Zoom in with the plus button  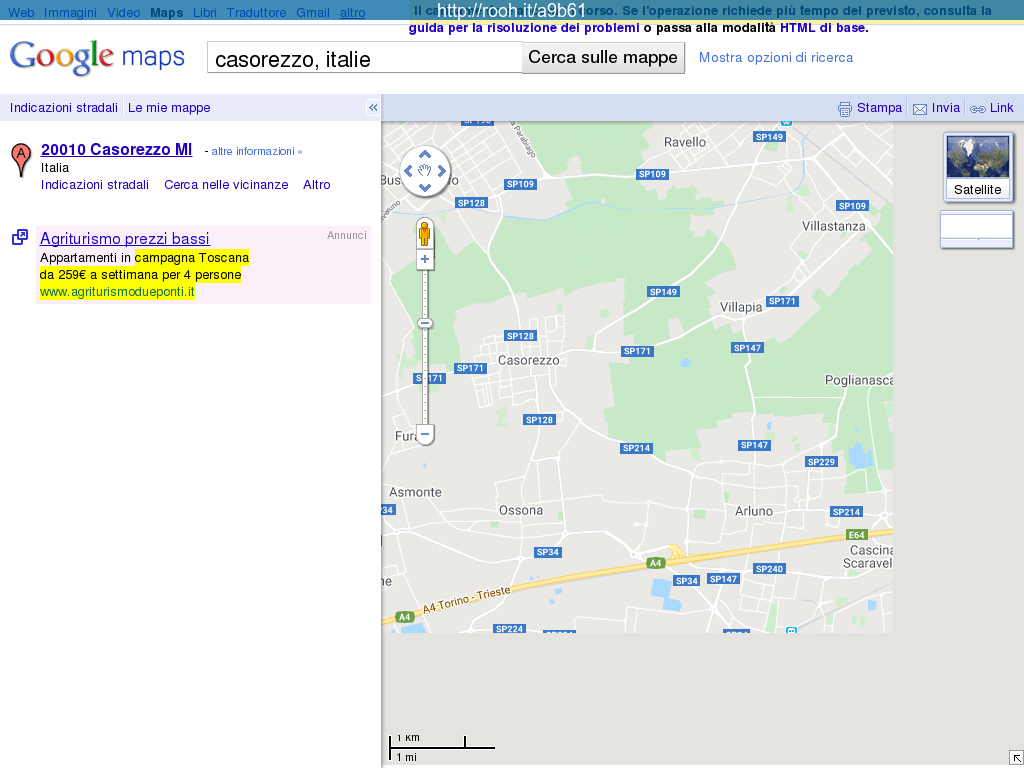tap(425, 259)
